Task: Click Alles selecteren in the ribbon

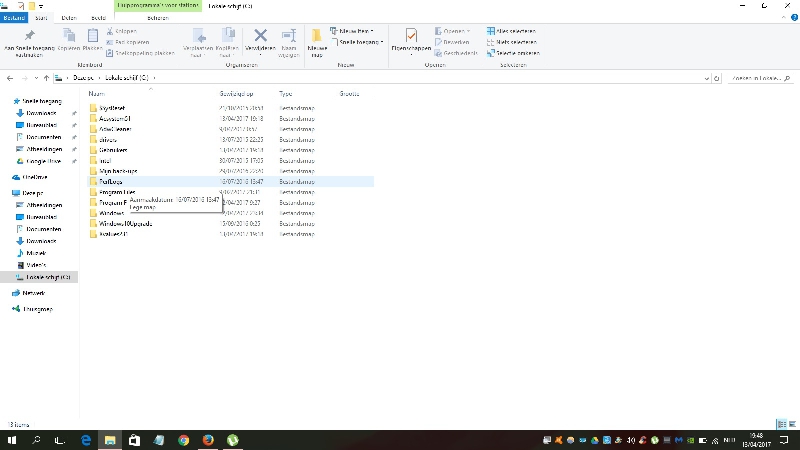Action: click(x=513, y=31)
